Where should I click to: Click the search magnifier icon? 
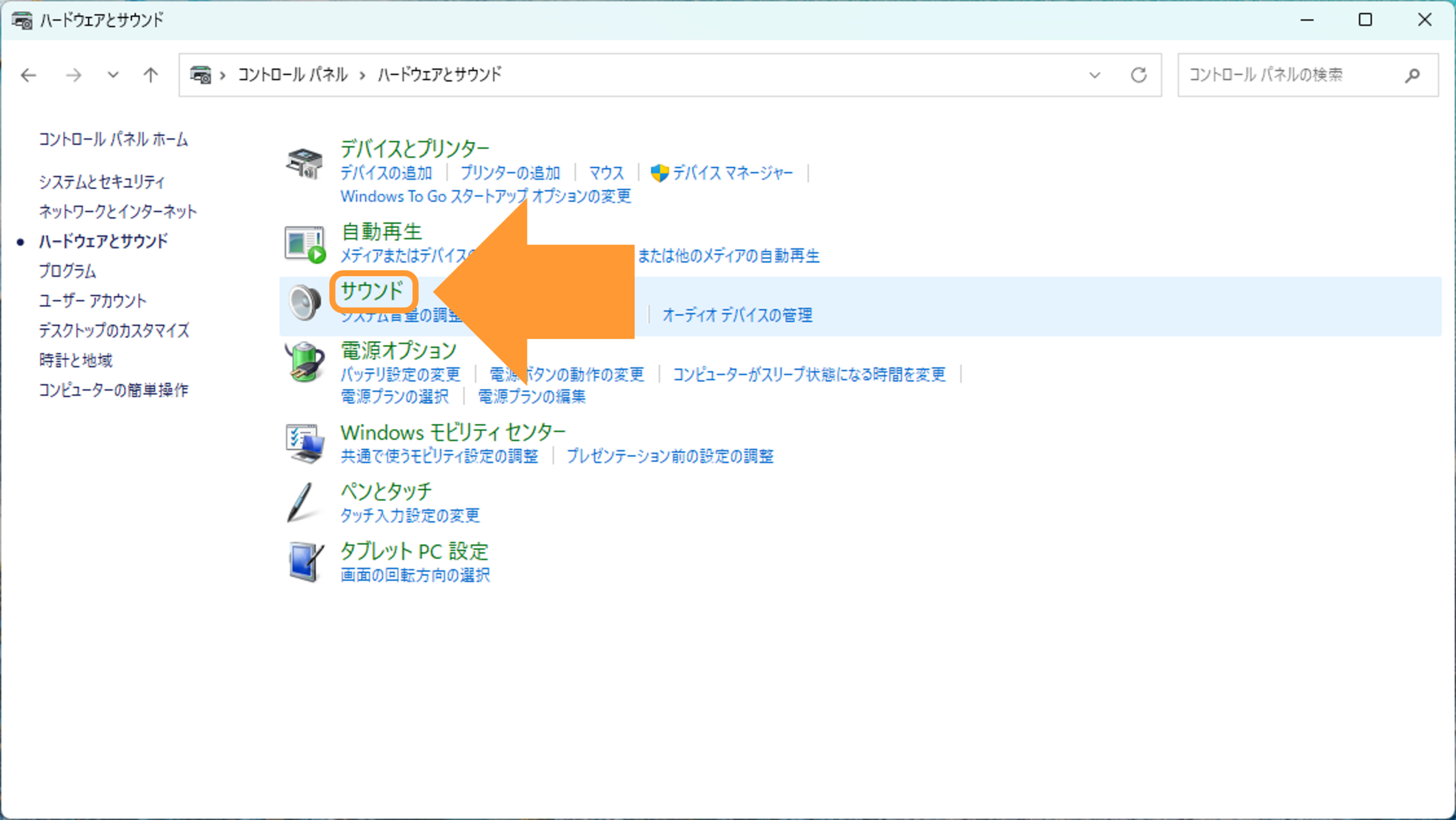1413,75
